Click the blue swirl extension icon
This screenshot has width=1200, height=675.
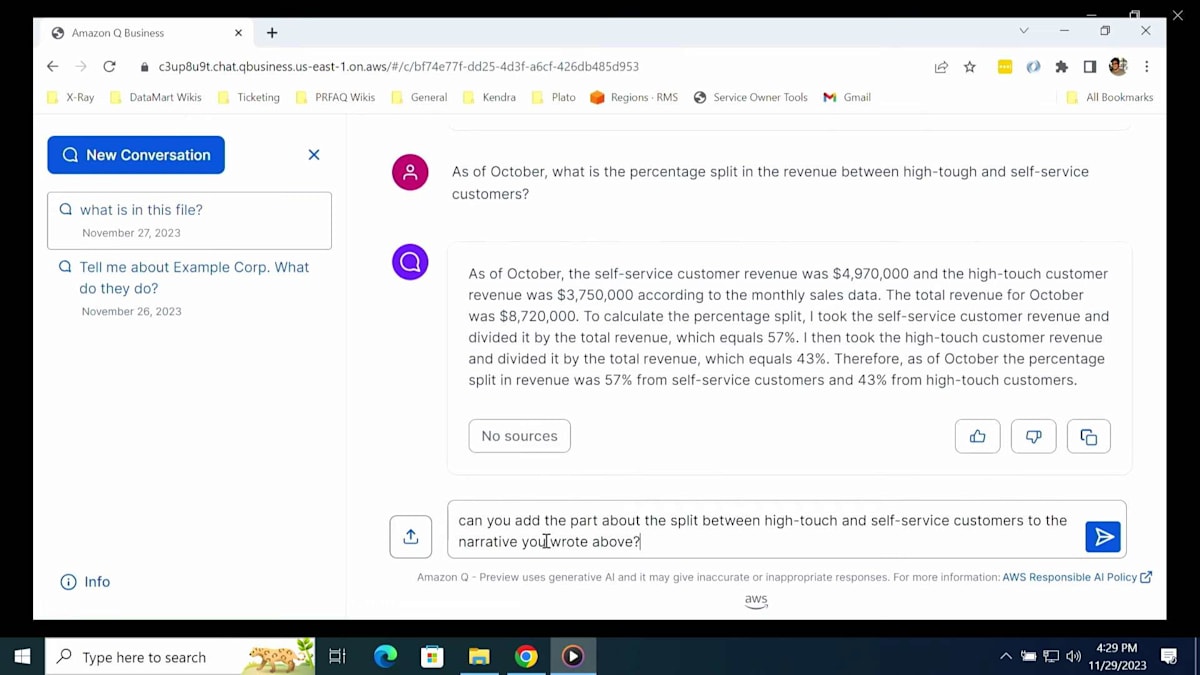1033,67
